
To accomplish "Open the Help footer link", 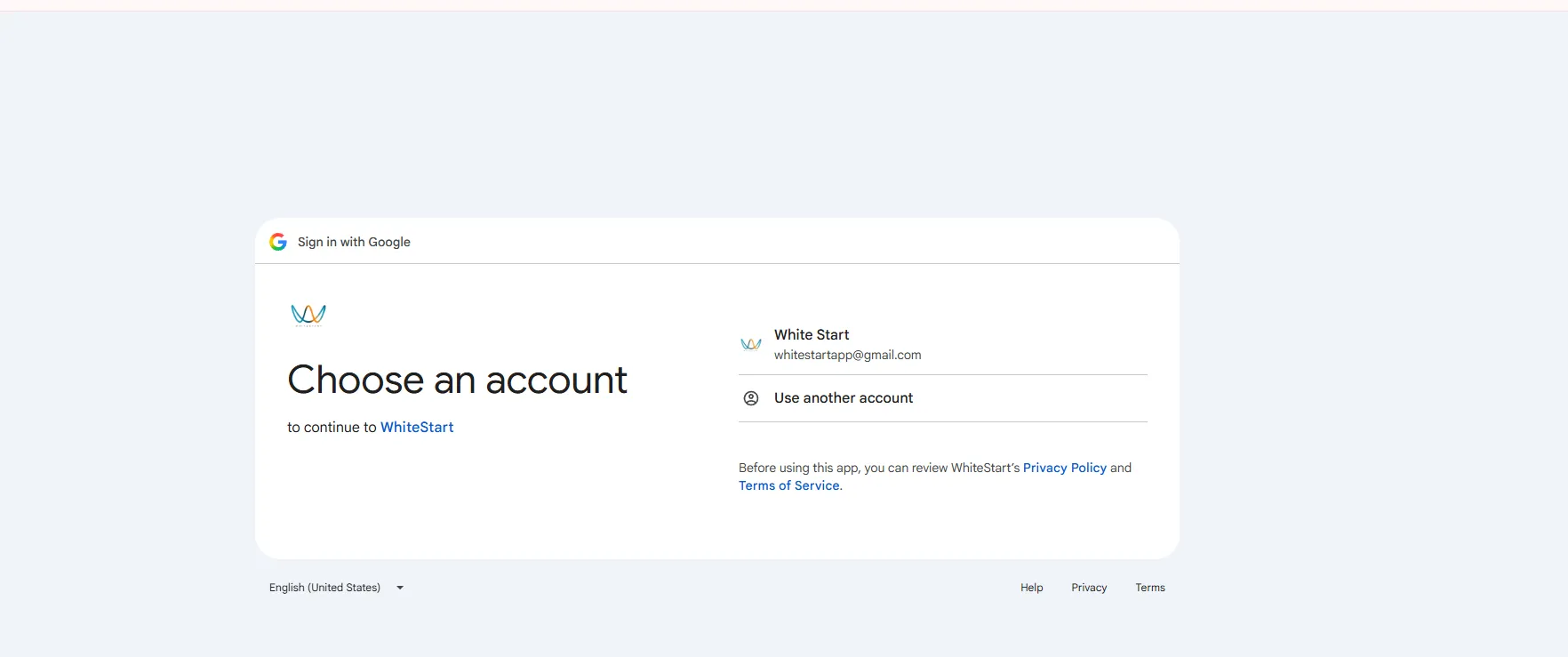I will click(x=1032, y=588).
